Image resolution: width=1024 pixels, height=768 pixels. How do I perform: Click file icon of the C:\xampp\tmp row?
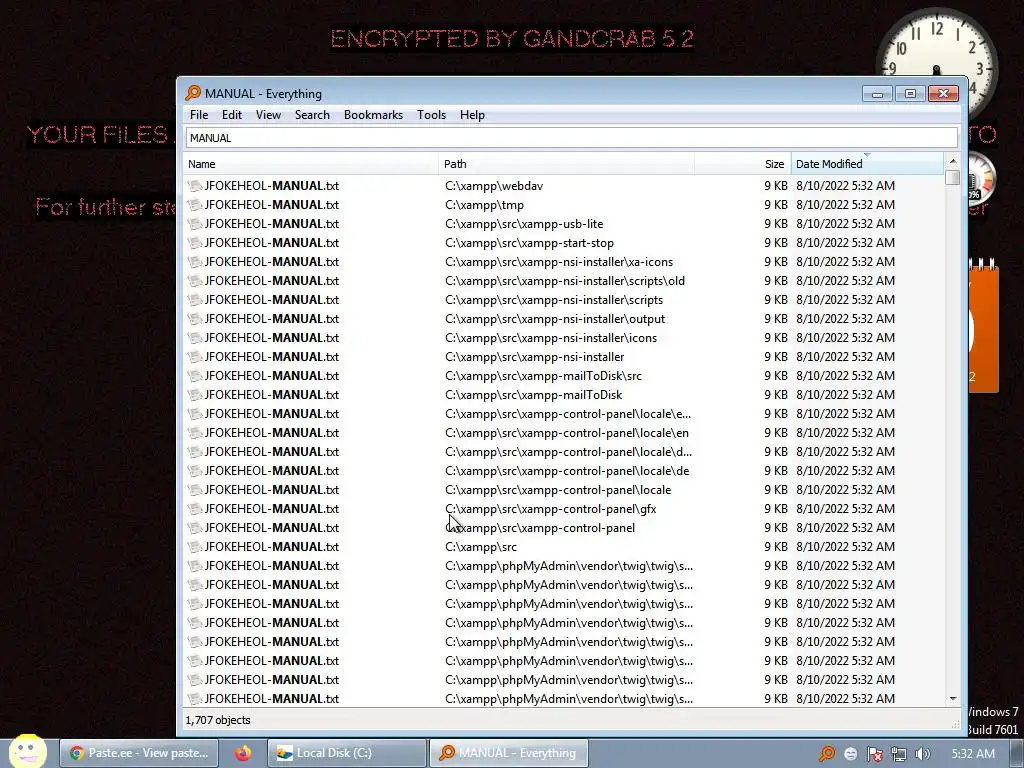[x=195, y=205]
